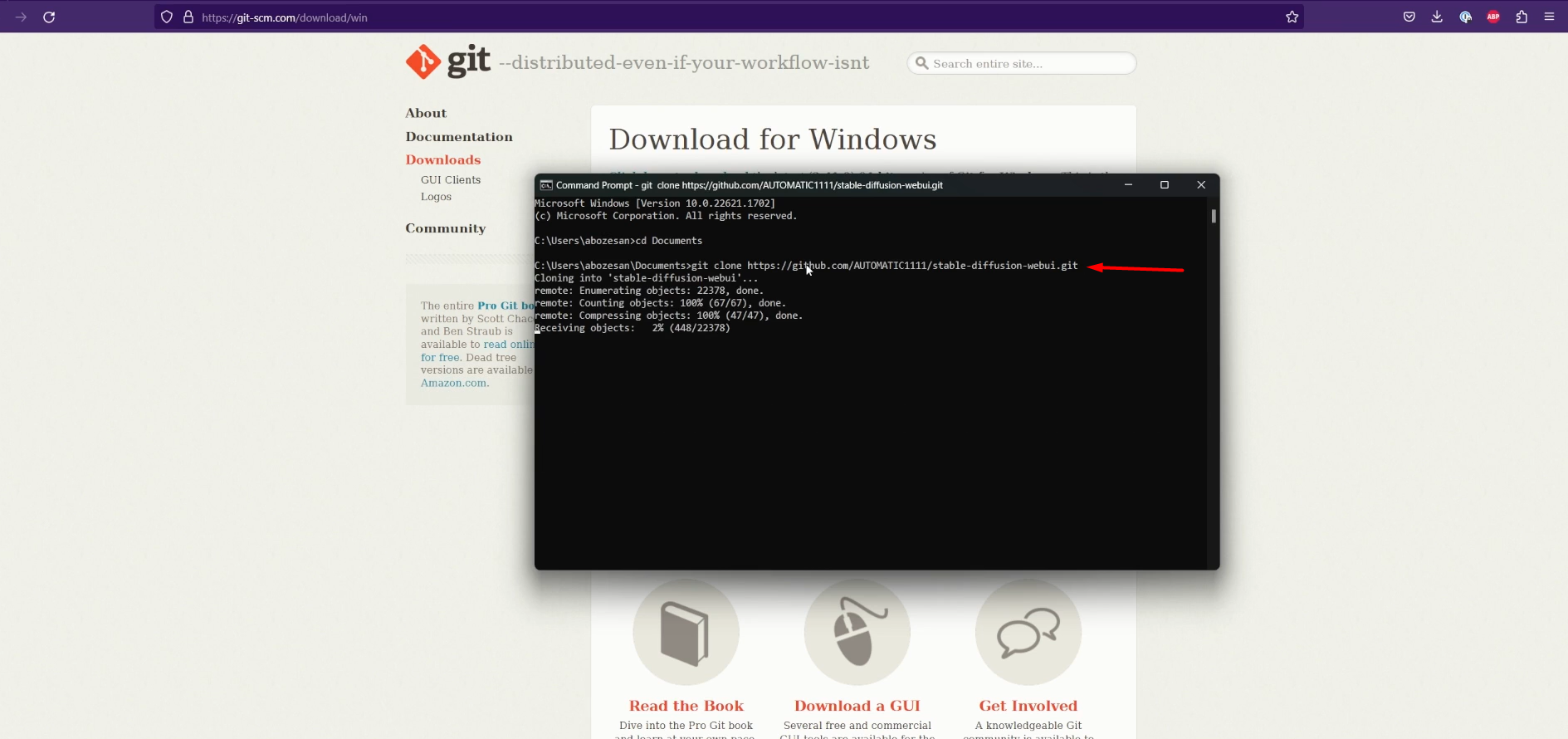
Task: Click 'Compressing objects: 100%' line
Action: click(669, 316)
